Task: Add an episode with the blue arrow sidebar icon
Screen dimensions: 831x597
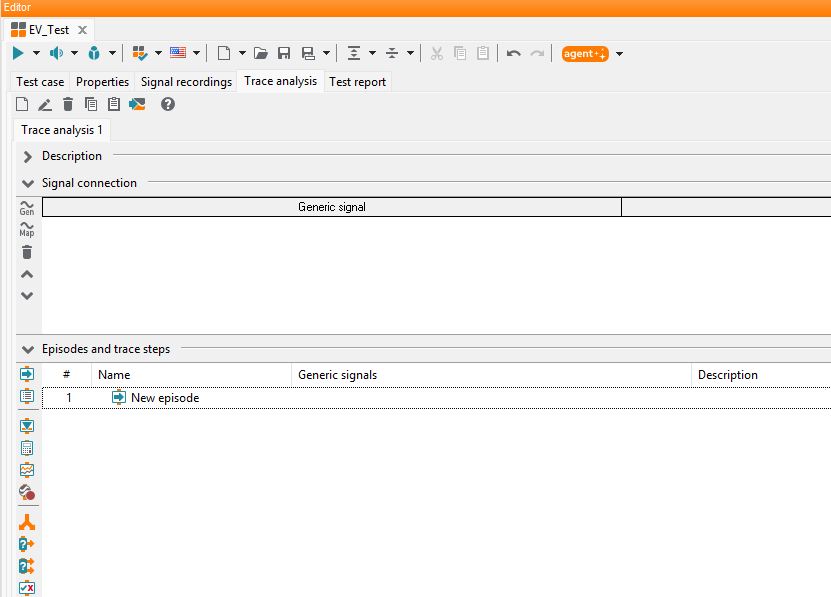Action: point(27,374)
